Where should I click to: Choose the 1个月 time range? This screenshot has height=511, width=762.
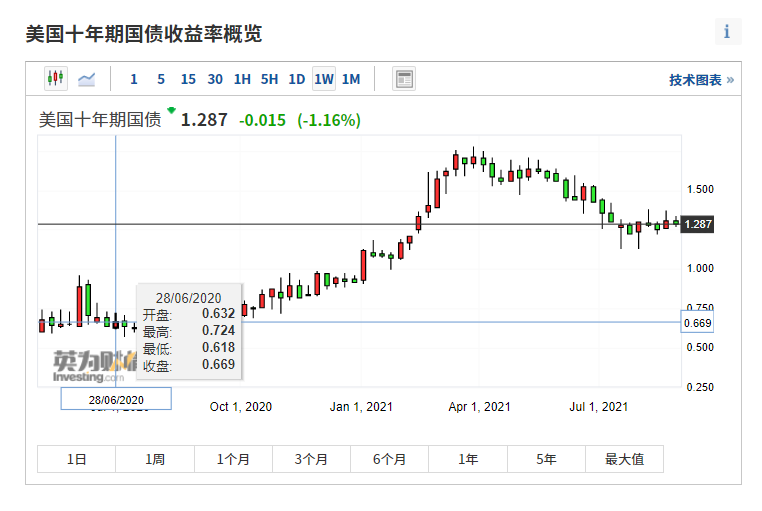(233, 459)
